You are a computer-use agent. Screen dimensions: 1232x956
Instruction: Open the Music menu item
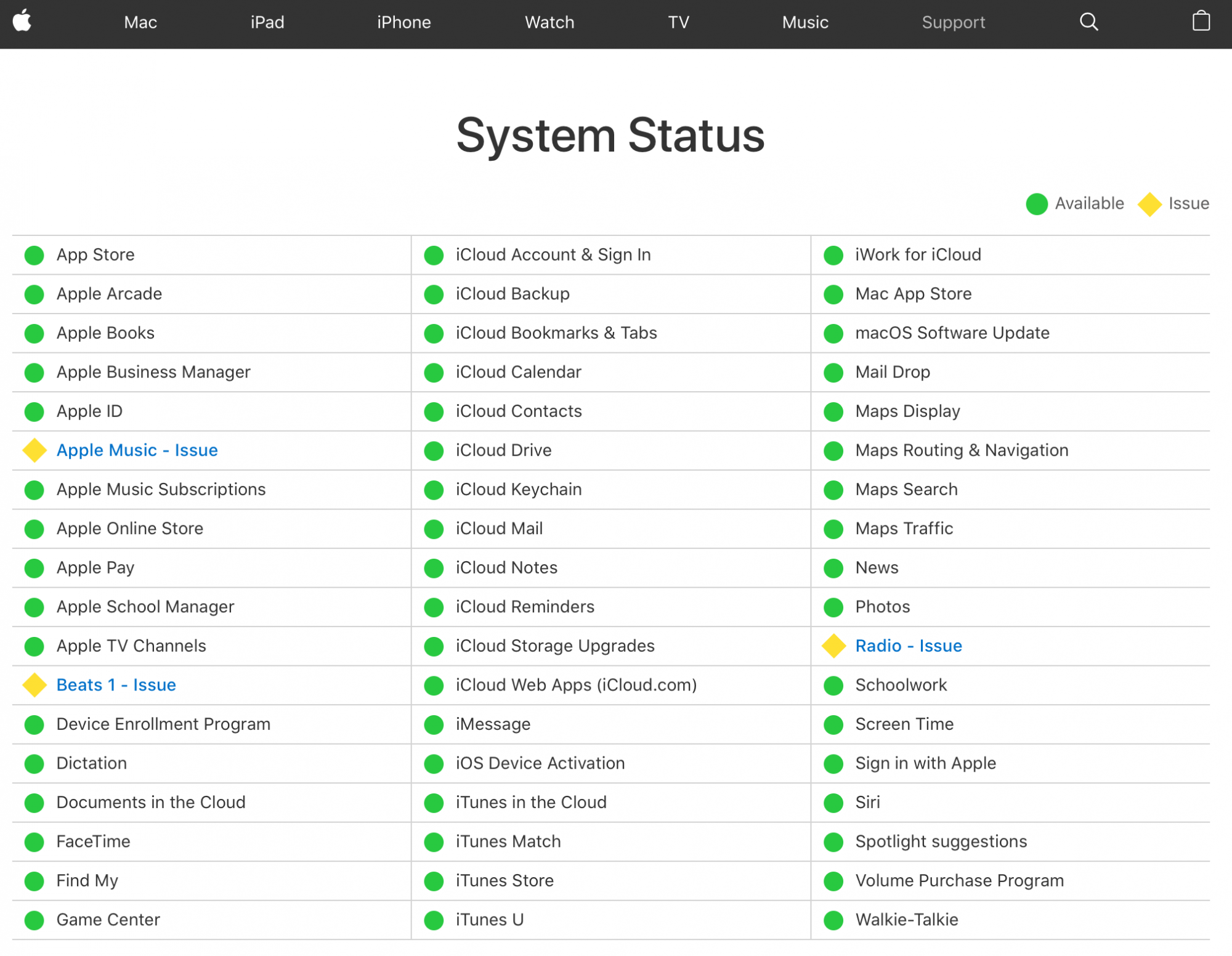tap(805, 22)
